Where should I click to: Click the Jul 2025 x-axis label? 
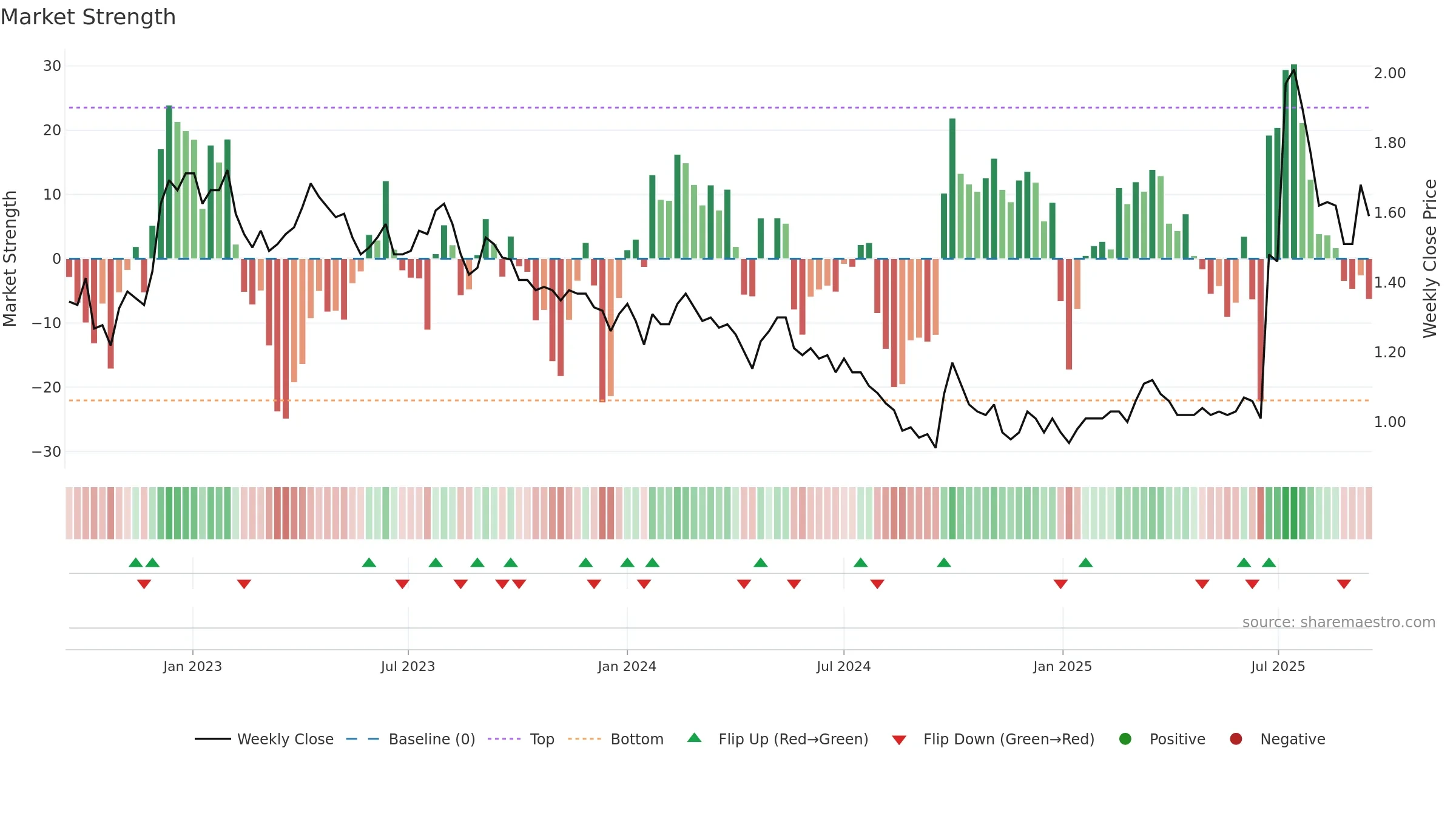pyautogui.click(x=1278, y=666)
